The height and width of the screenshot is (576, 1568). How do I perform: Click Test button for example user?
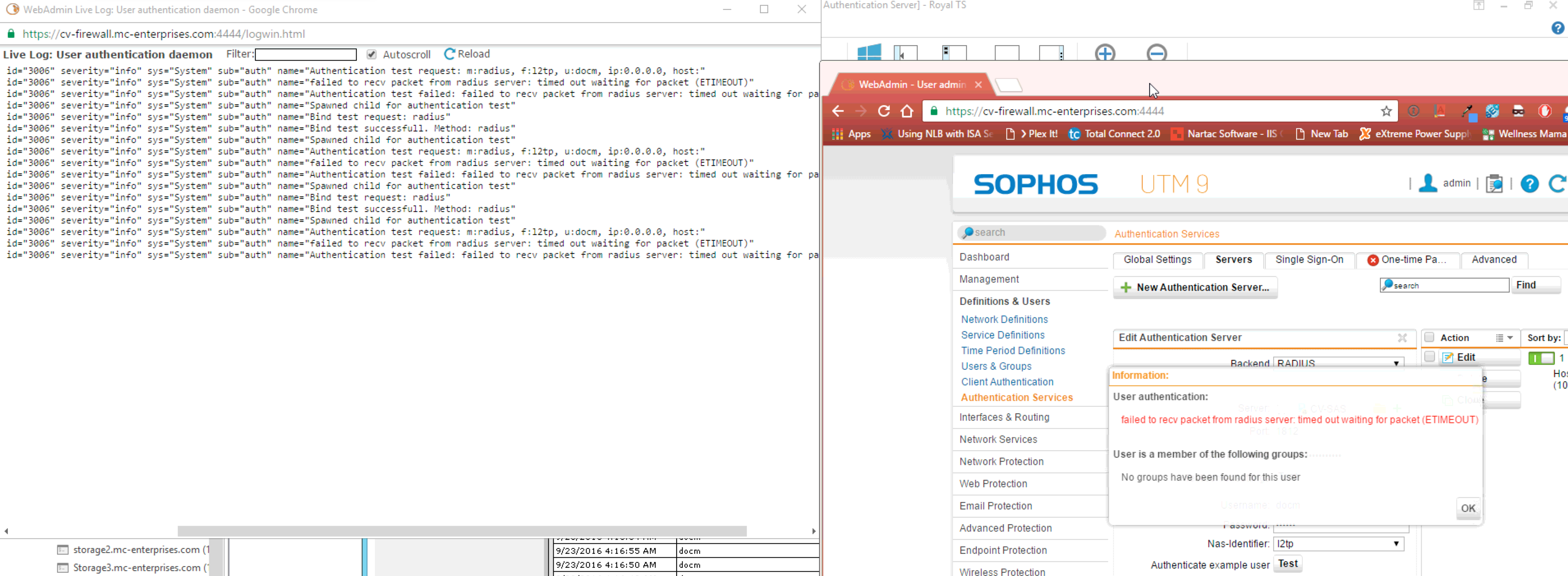pos(1288,564)
